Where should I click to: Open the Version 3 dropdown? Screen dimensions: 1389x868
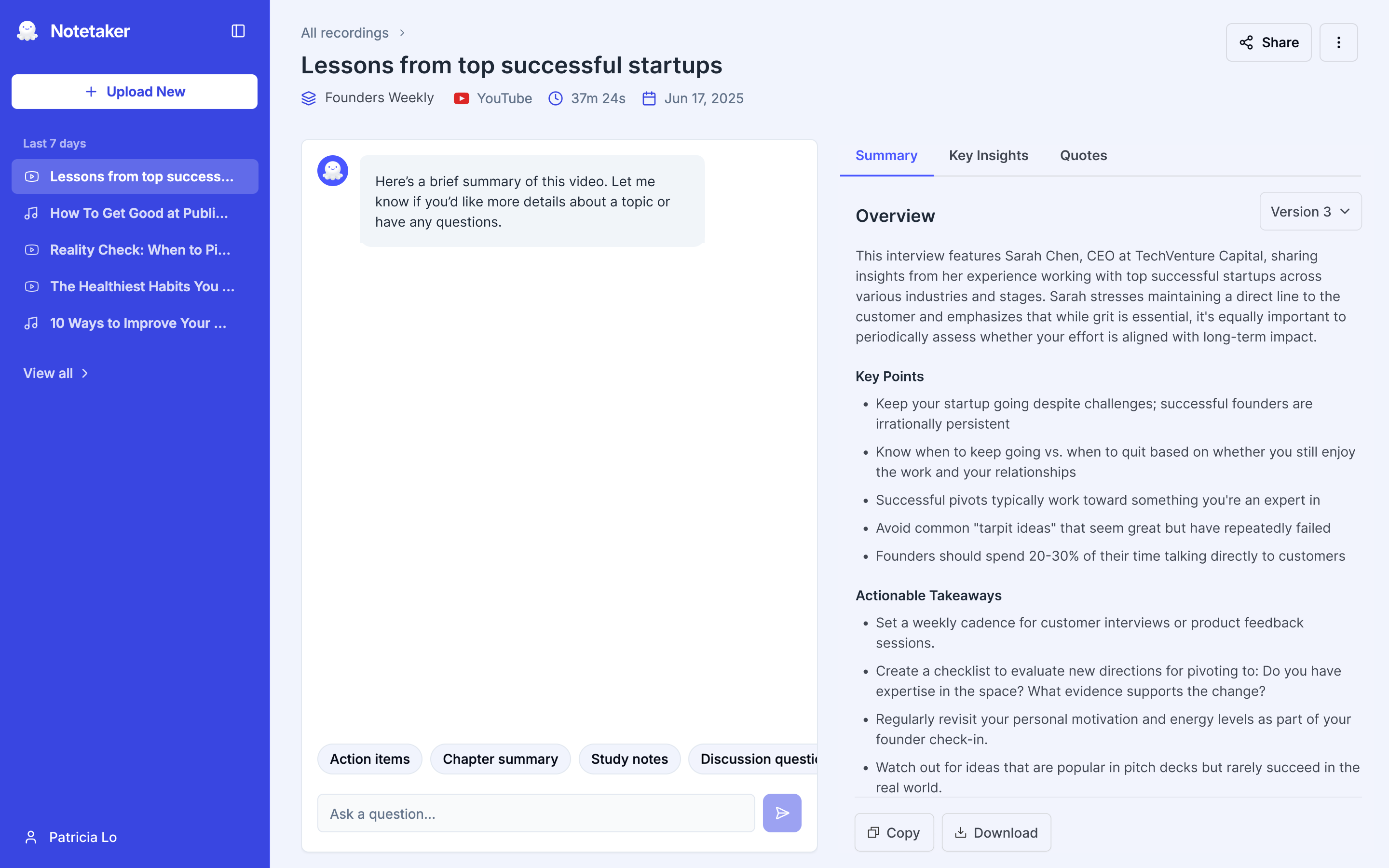[1310, 211]
